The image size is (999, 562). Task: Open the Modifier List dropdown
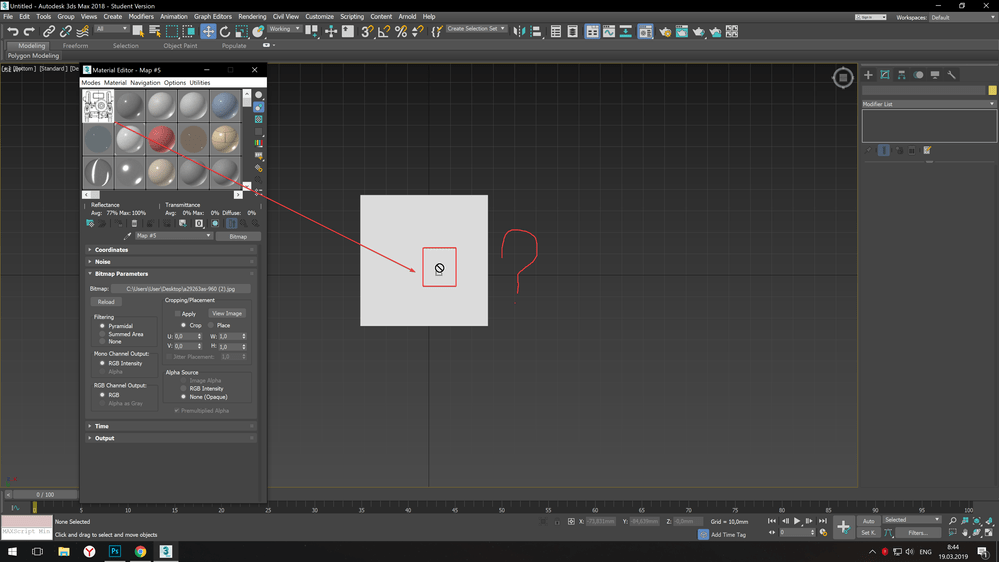928,104
